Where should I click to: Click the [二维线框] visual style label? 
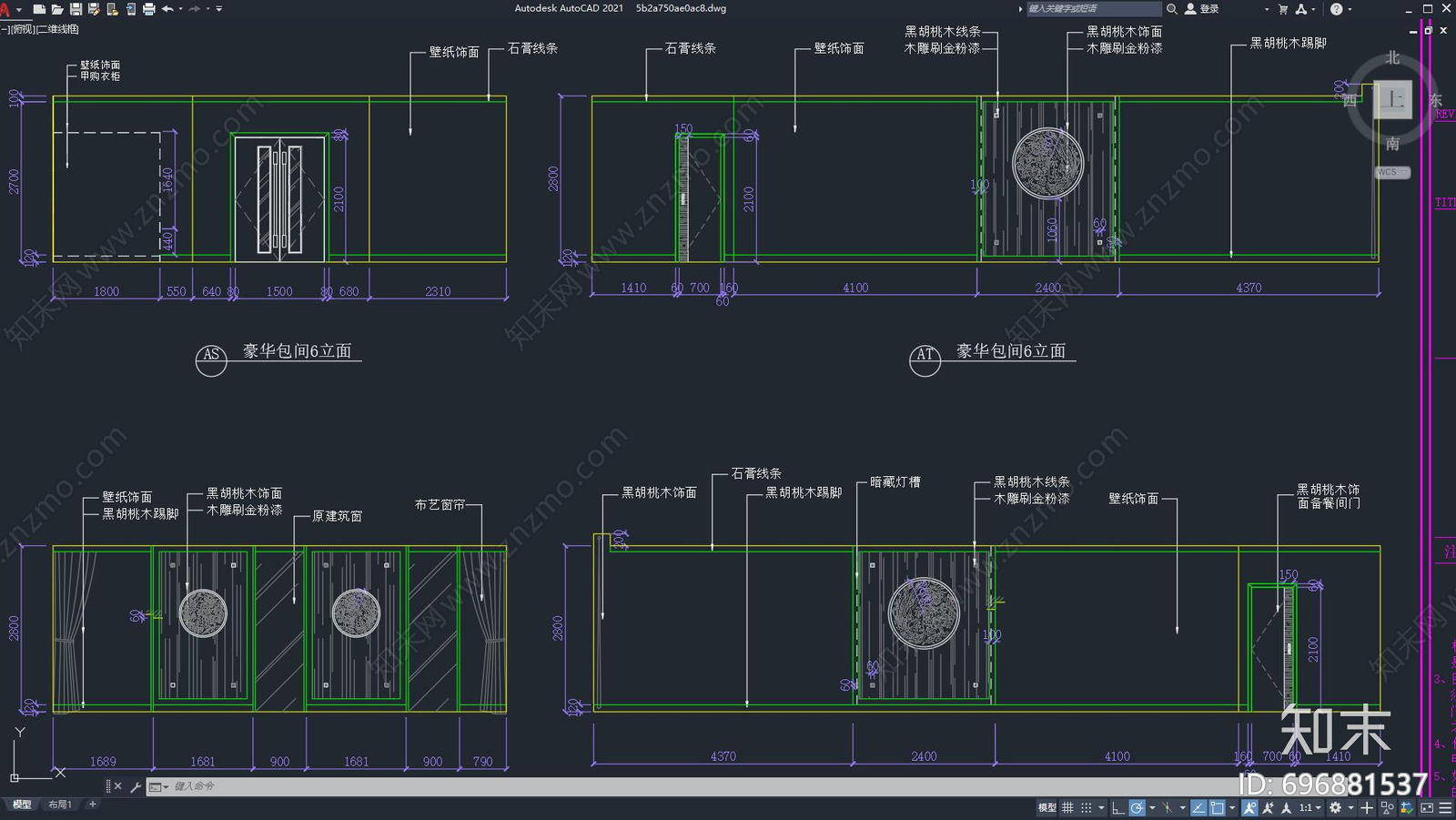58,29
